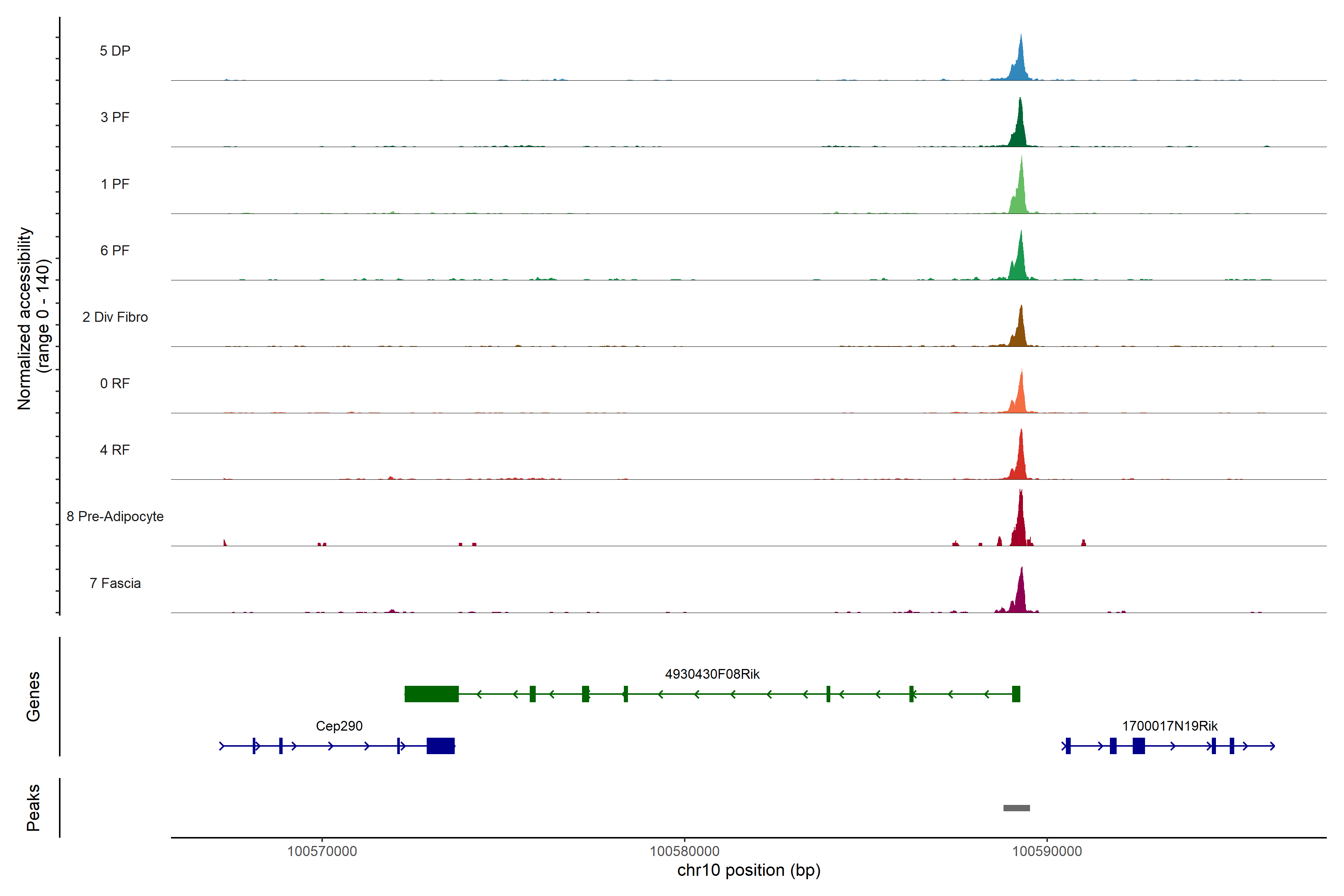The image size is (1344, 896).
Task: Click the Cep290 gene name
Action: [339, 726]
